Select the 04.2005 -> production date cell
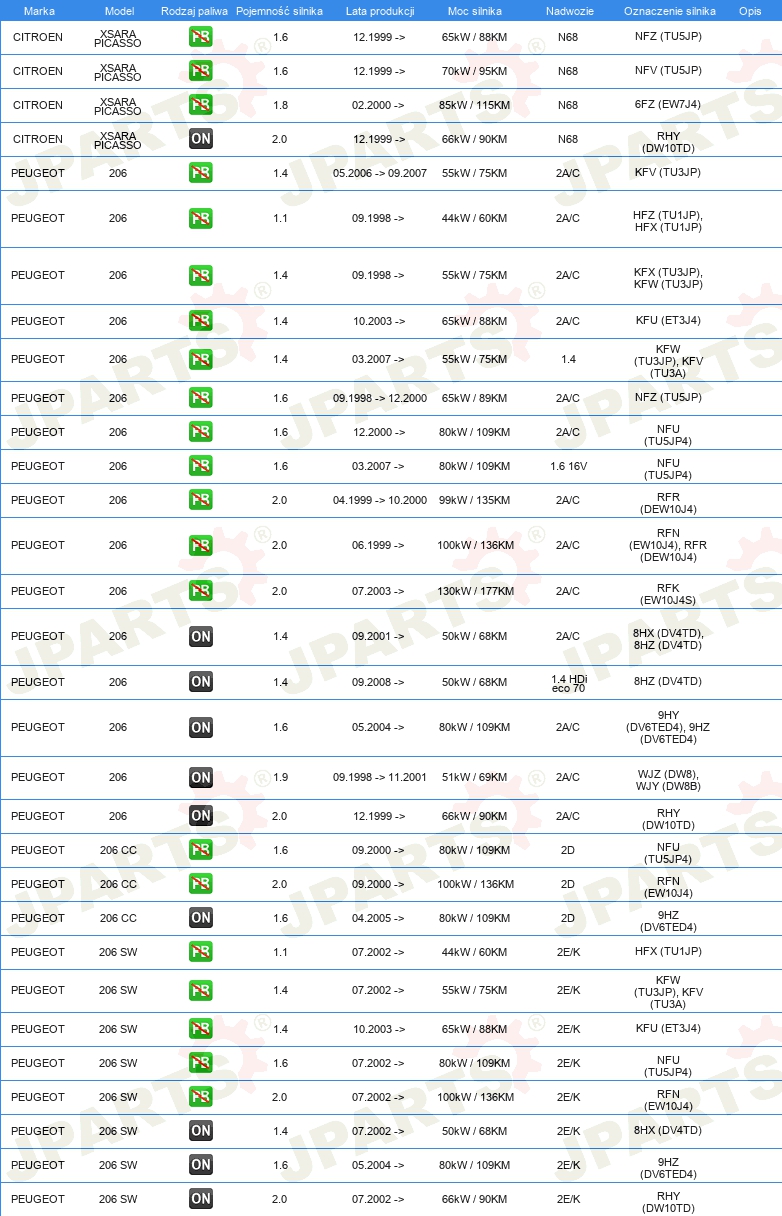The image size is (782, 1216). pos(379,918)
